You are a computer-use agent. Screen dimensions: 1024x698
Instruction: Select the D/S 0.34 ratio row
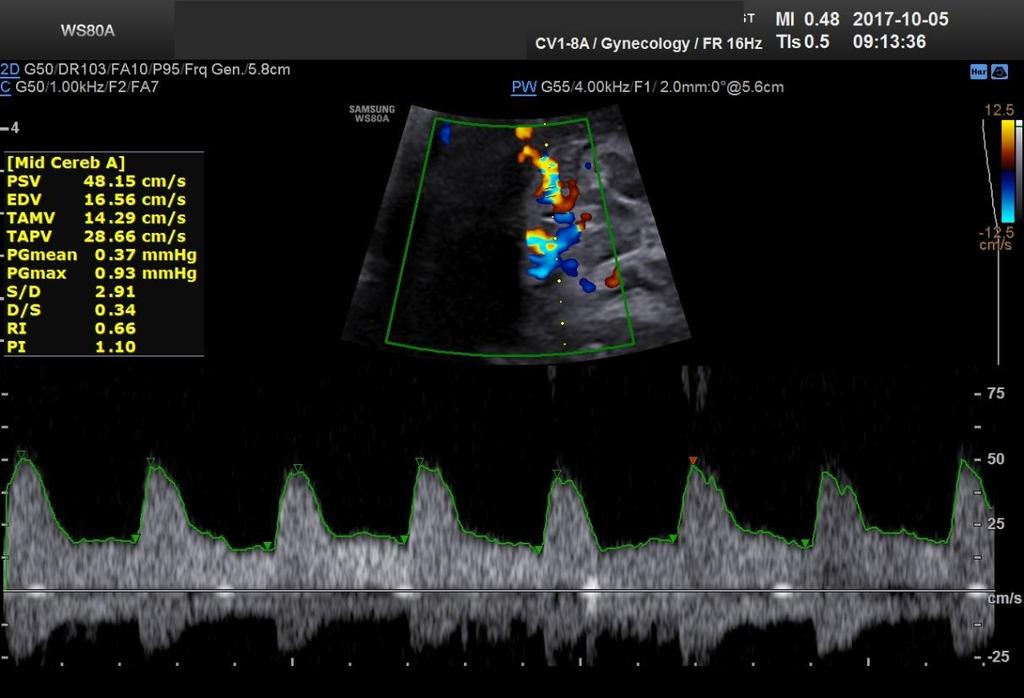click(x=71, y=309)
